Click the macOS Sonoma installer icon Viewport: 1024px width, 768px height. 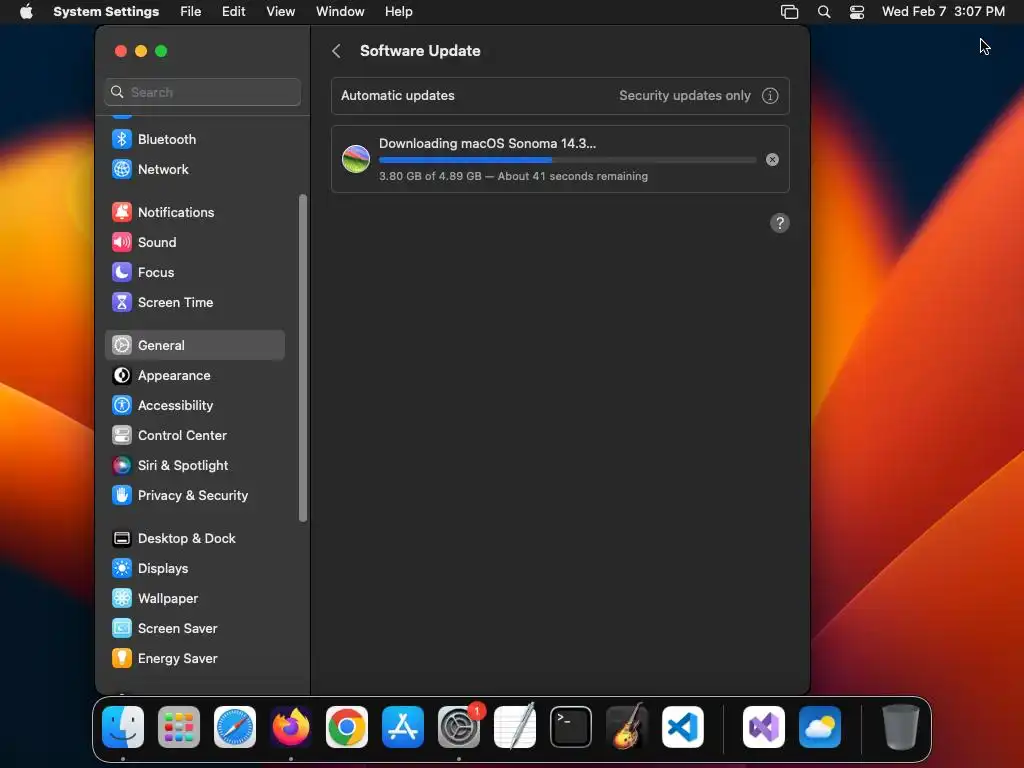click(x=356, y=159)
